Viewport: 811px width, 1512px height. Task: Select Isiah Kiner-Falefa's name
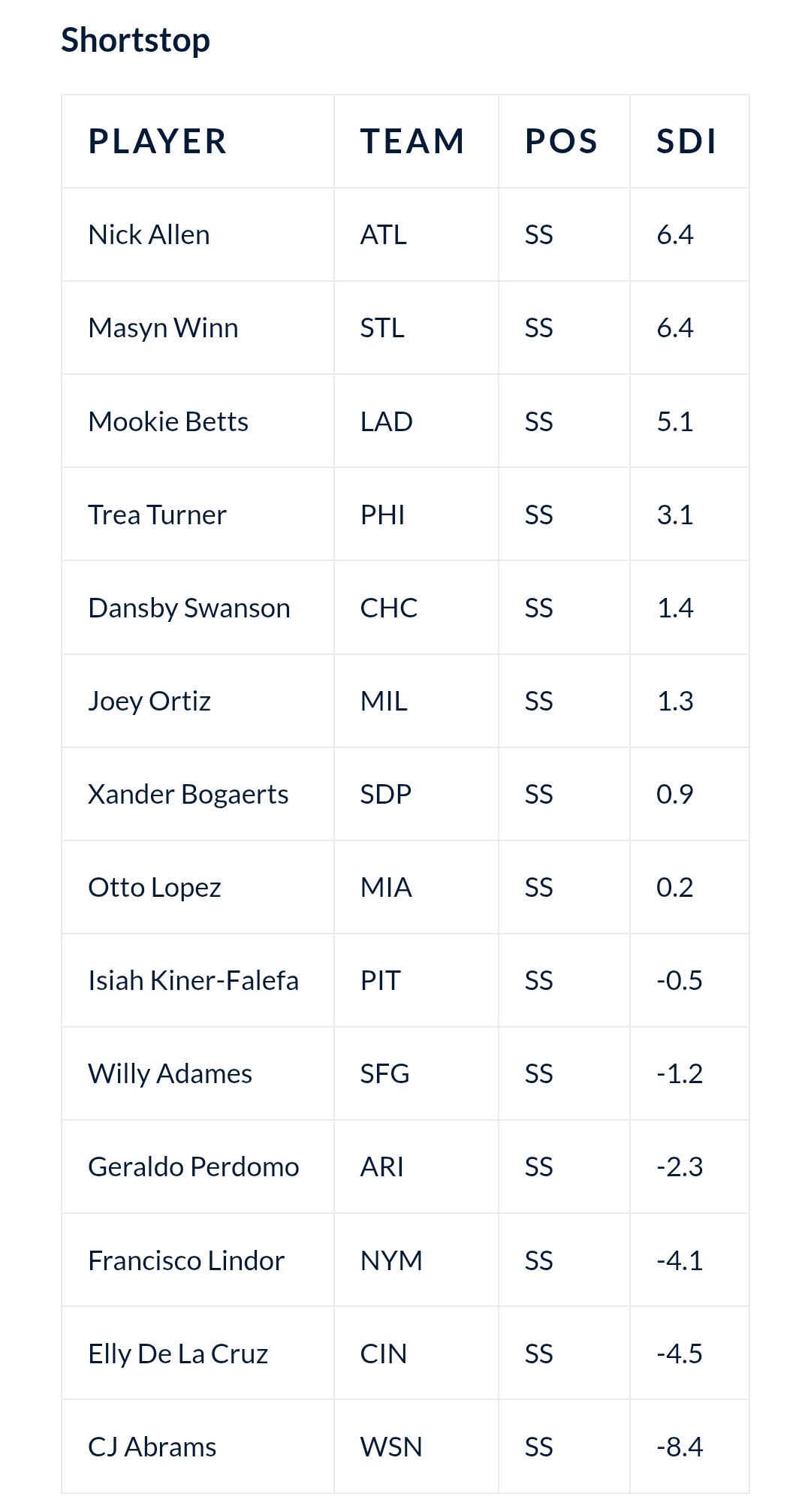point(194,981)
